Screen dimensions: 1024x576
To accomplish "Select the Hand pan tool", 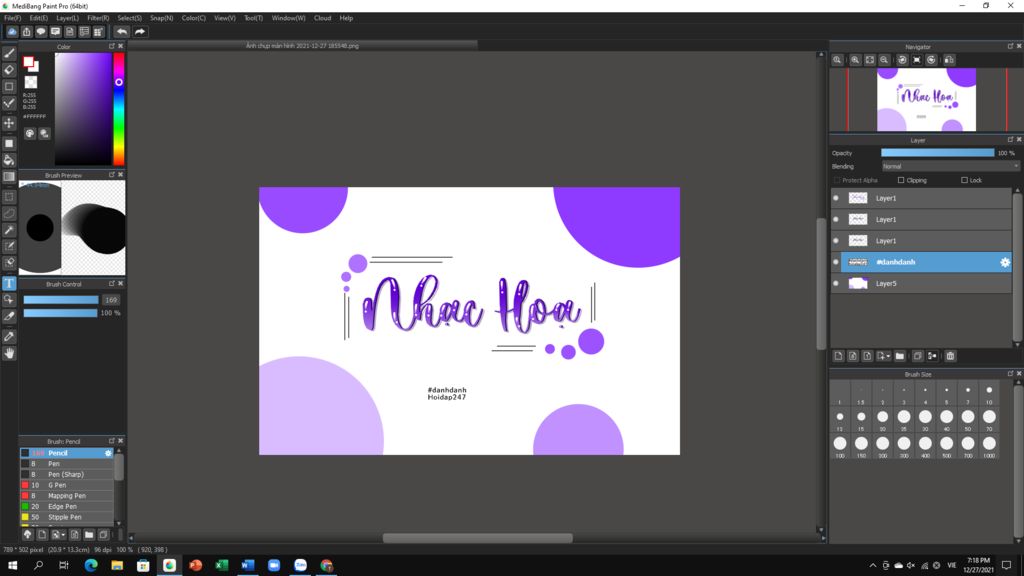I will [9, 353].
